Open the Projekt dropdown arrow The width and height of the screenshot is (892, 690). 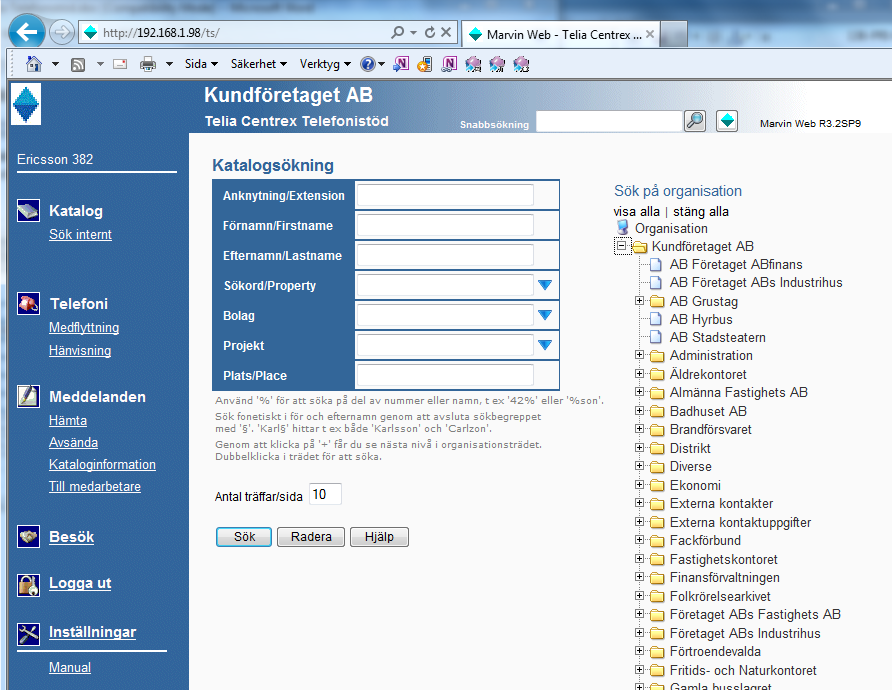coord(545,345)
